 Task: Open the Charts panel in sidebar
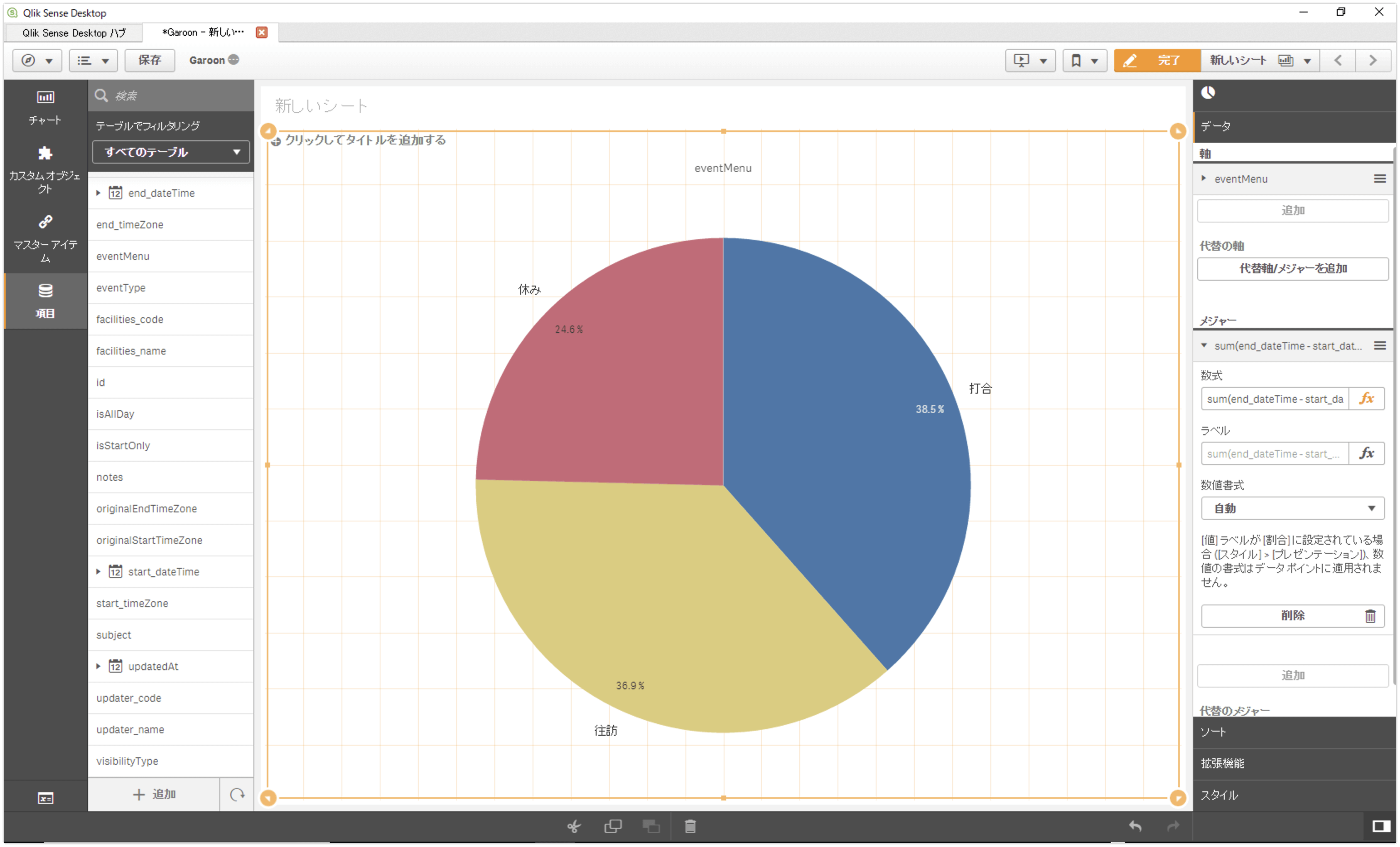click(45, 107)
